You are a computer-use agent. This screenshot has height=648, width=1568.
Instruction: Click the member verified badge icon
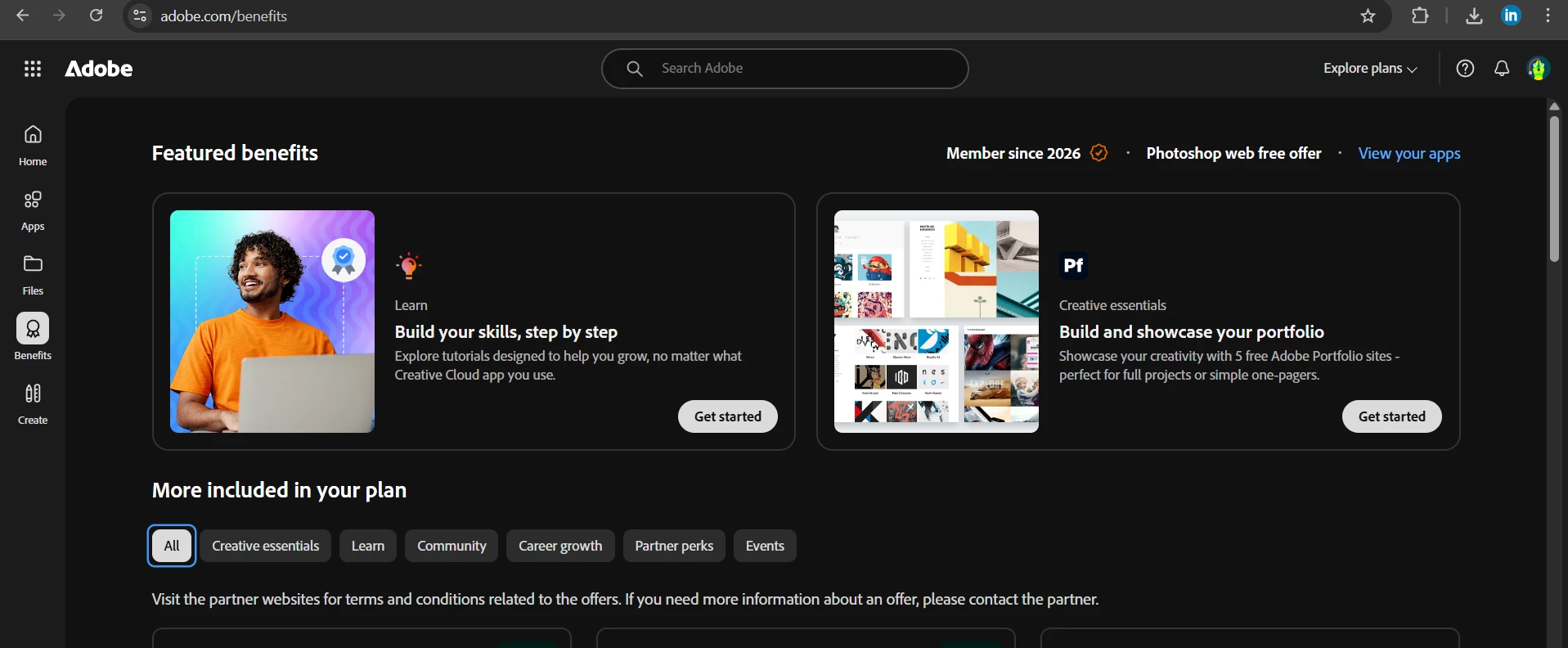(x=1099, y=153)
